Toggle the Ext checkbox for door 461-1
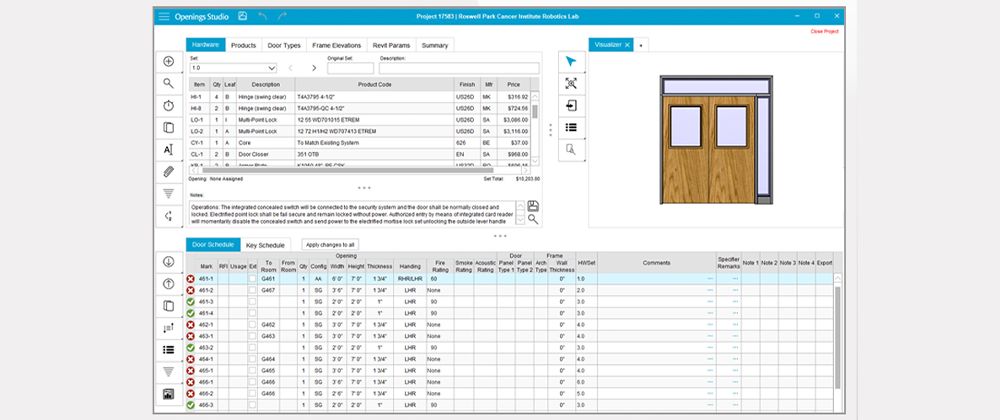This screenshot has width=1000, height=420. (252, 279)
